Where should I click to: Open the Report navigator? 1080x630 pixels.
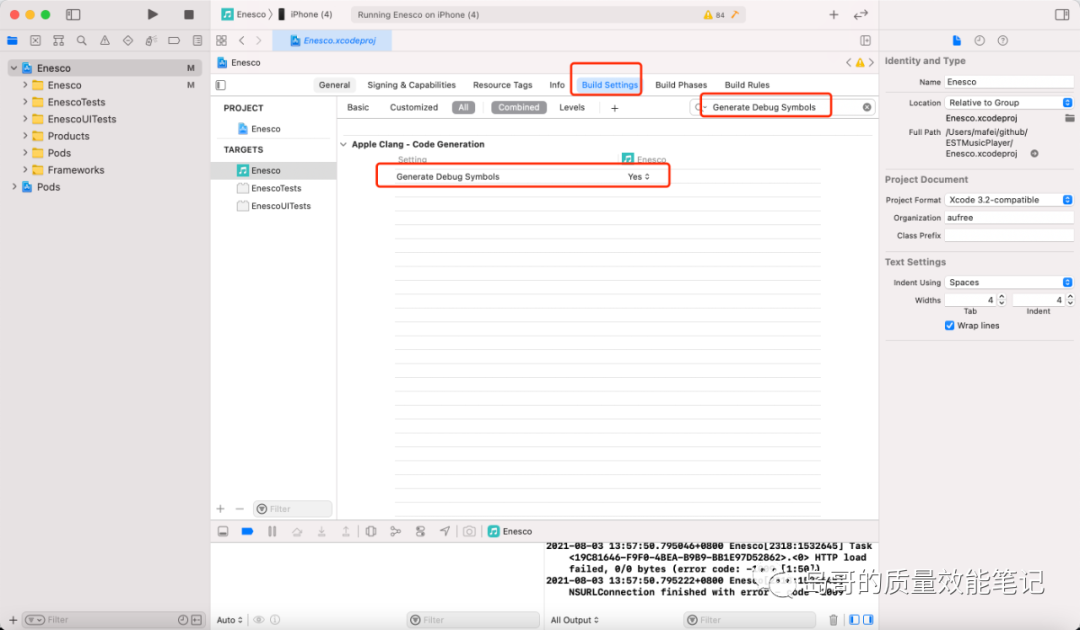[197, 41]
